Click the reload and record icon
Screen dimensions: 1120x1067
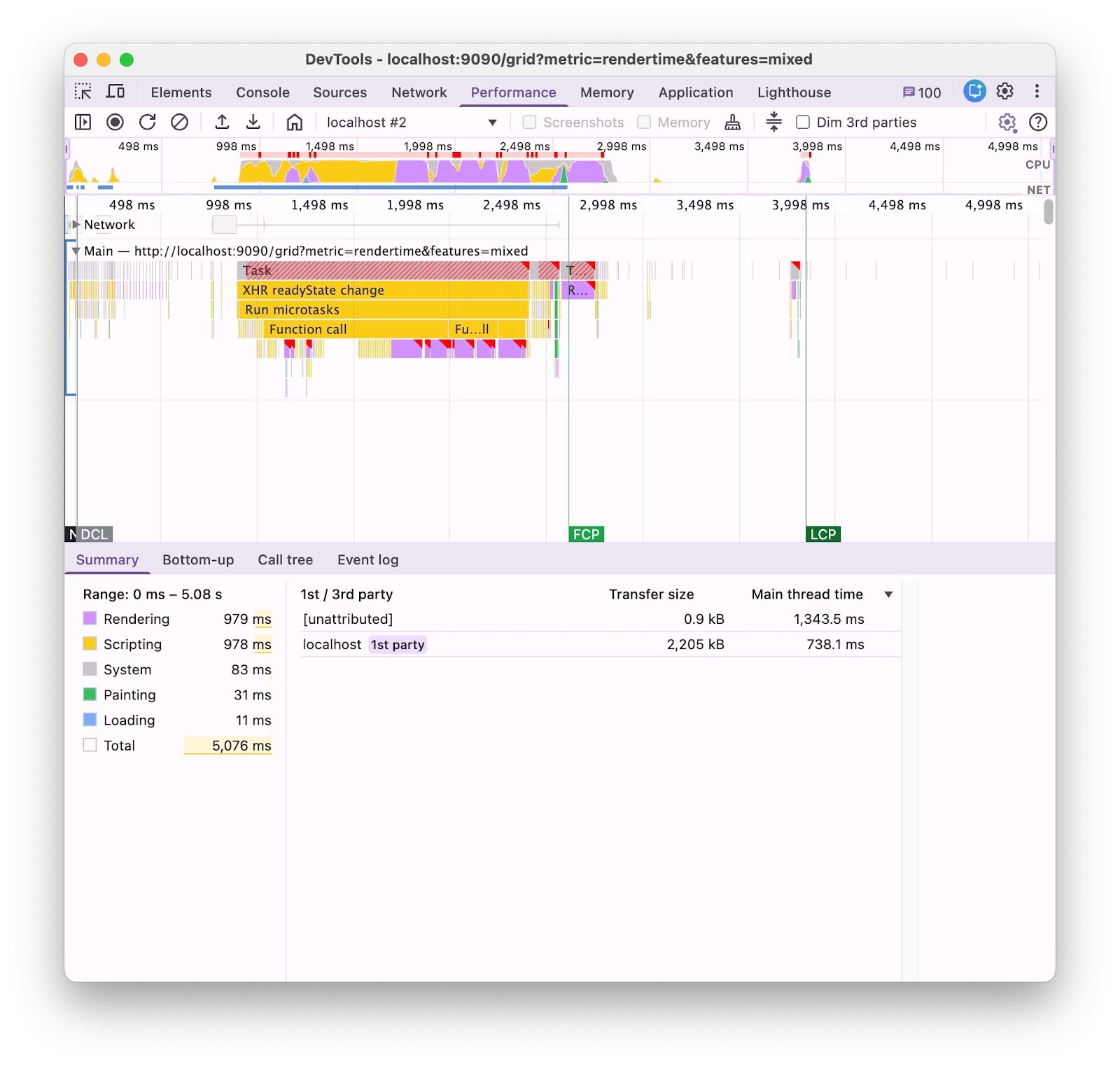pyautogui.click(x=147, y=123)
